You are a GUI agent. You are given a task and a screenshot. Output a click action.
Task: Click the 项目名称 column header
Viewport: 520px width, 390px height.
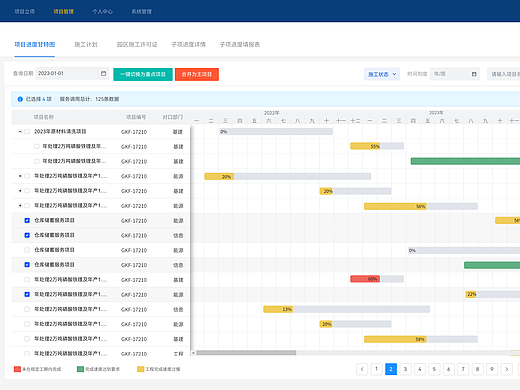coord(44,117)
